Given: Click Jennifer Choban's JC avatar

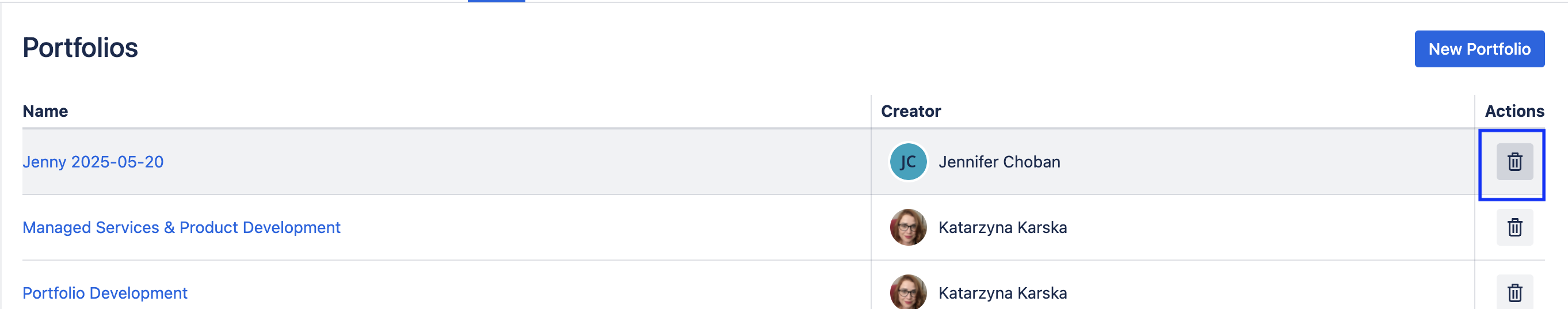Looking at the screenshot, I should tap(907, 162).
